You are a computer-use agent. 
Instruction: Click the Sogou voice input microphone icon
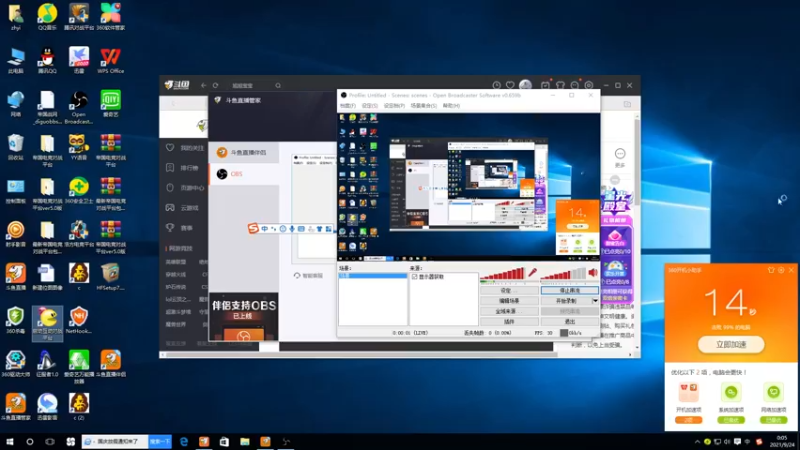click(x=292, y=229)
